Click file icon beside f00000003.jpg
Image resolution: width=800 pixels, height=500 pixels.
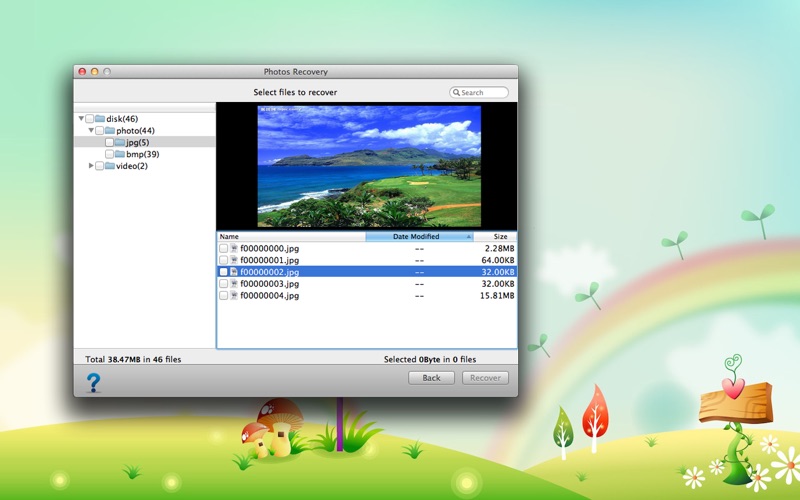click(234, 284)
